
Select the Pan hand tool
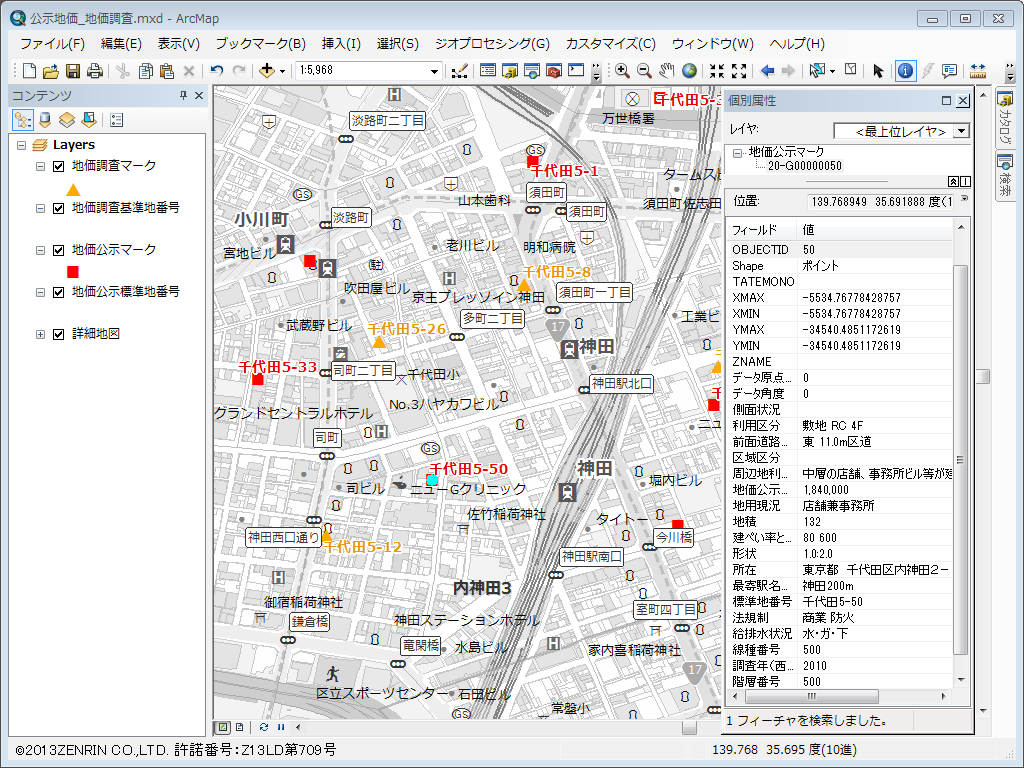click(x=666, y=71)
